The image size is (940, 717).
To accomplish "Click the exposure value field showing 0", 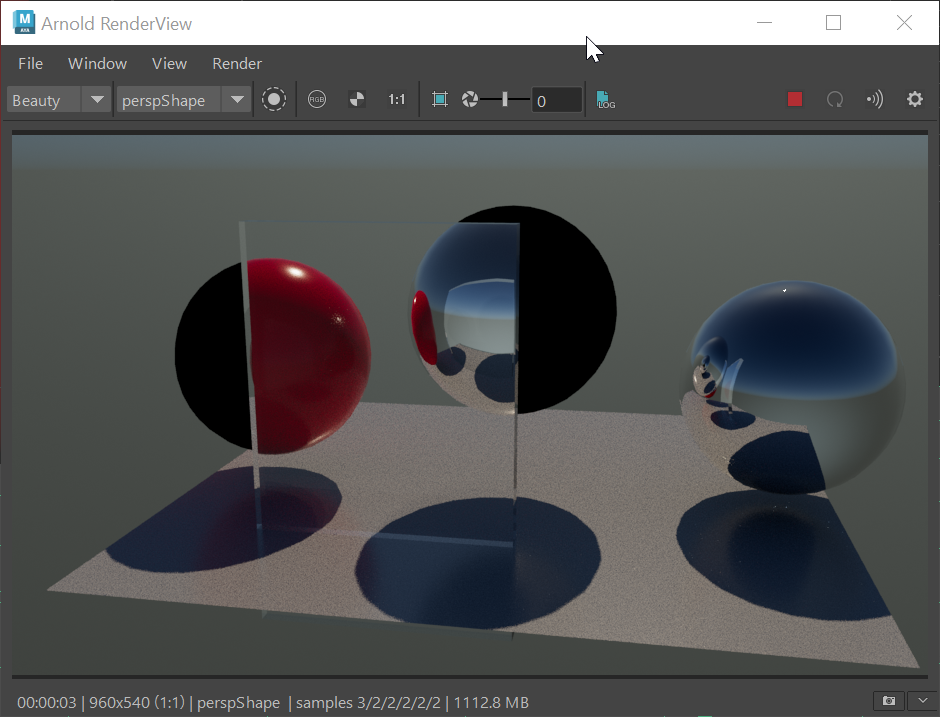I will 557,99.
